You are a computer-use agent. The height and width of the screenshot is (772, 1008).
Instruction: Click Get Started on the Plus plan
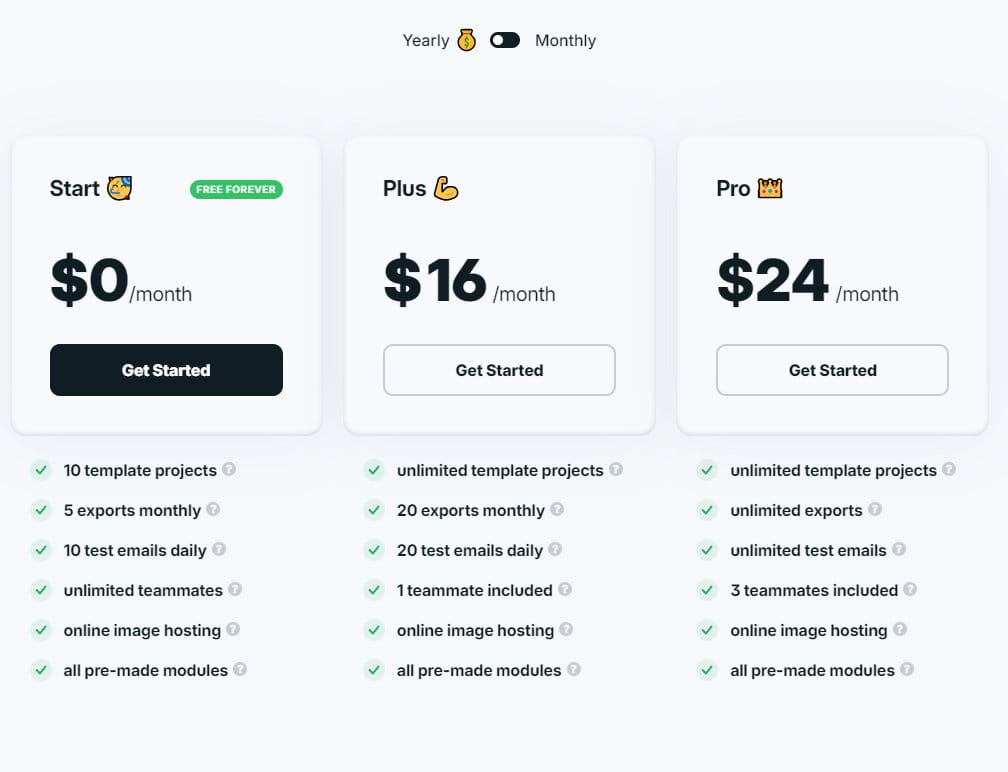500,370
